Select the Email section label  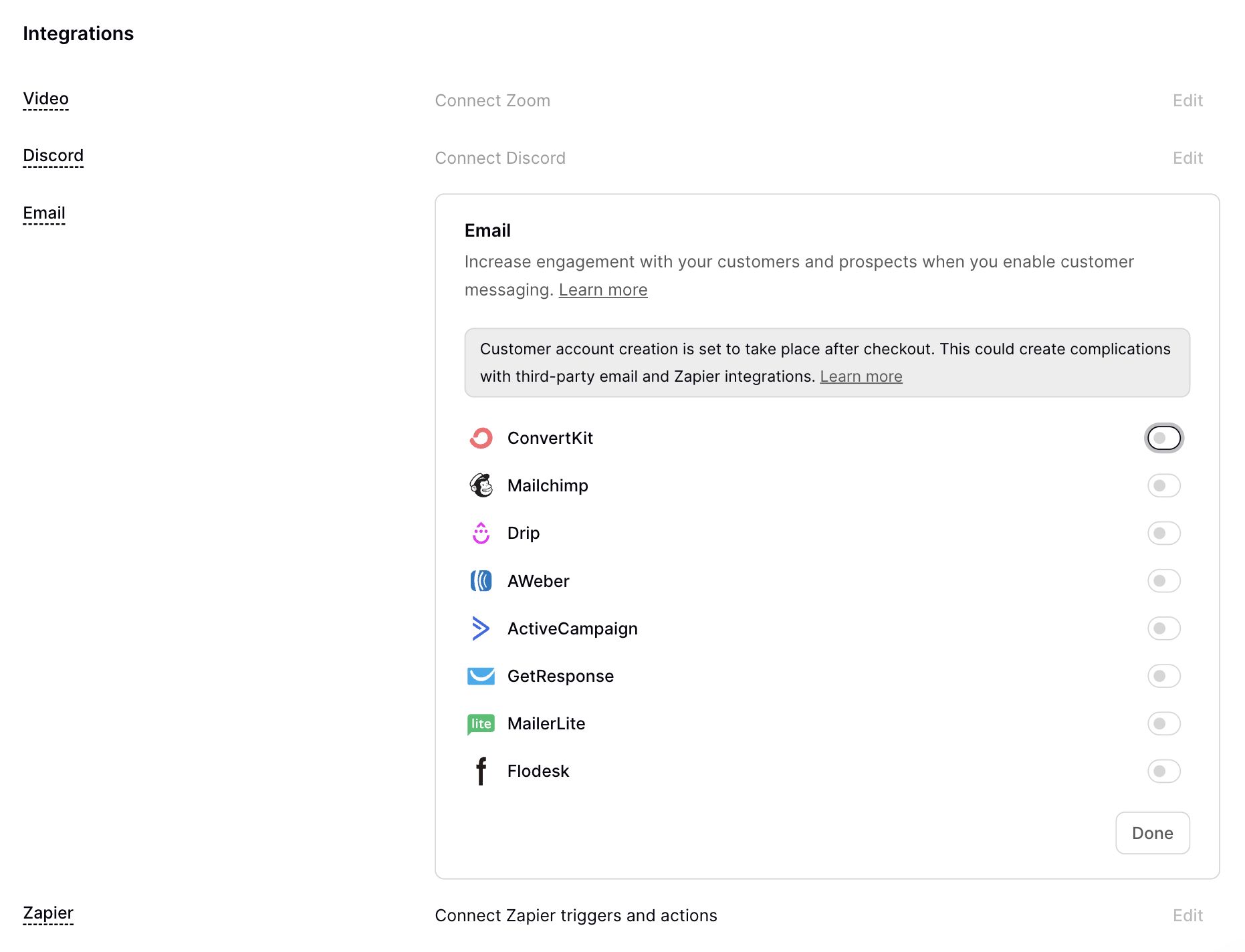click(44, 213)
